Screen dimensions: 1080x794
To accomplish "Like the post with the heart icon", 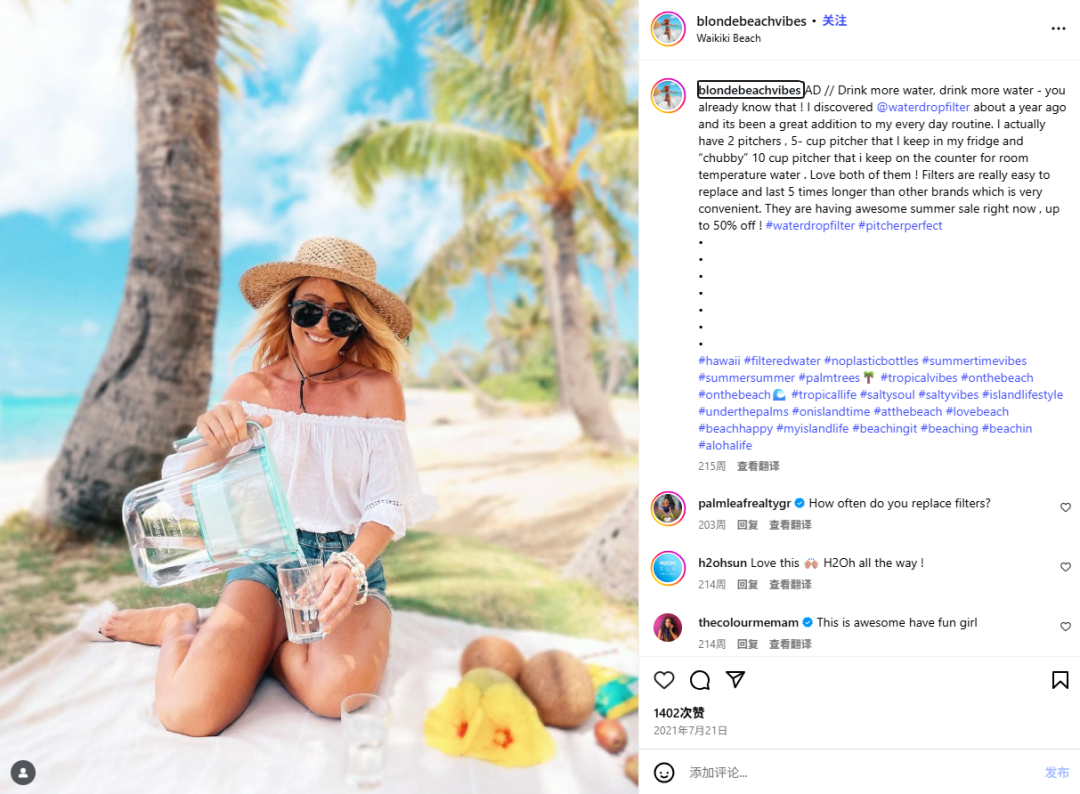I will click(664, 680).
